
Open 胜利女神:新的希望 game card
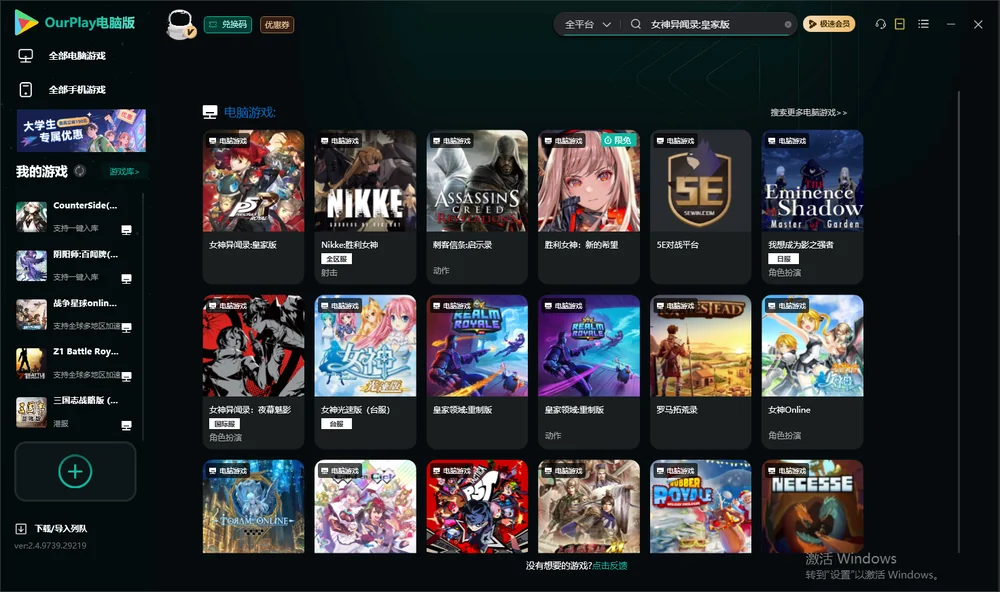pos(589,207)
